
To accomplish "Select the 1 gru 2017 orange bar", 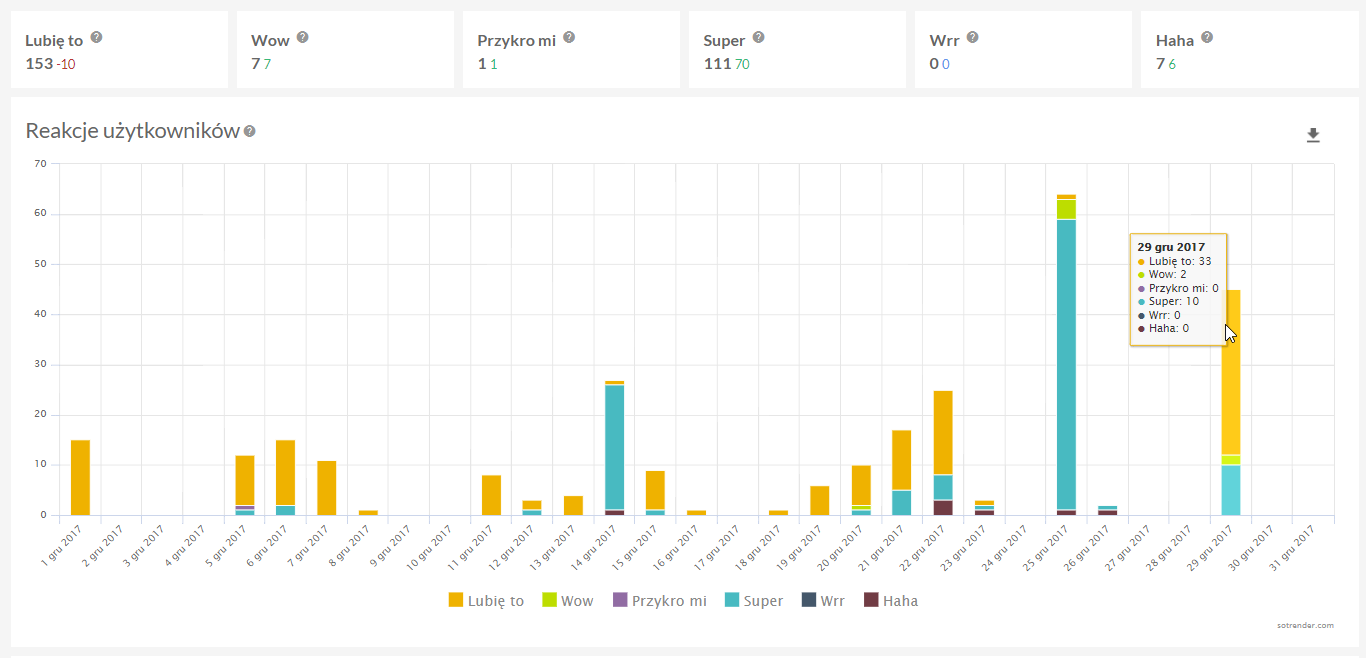I will point(80,477).
